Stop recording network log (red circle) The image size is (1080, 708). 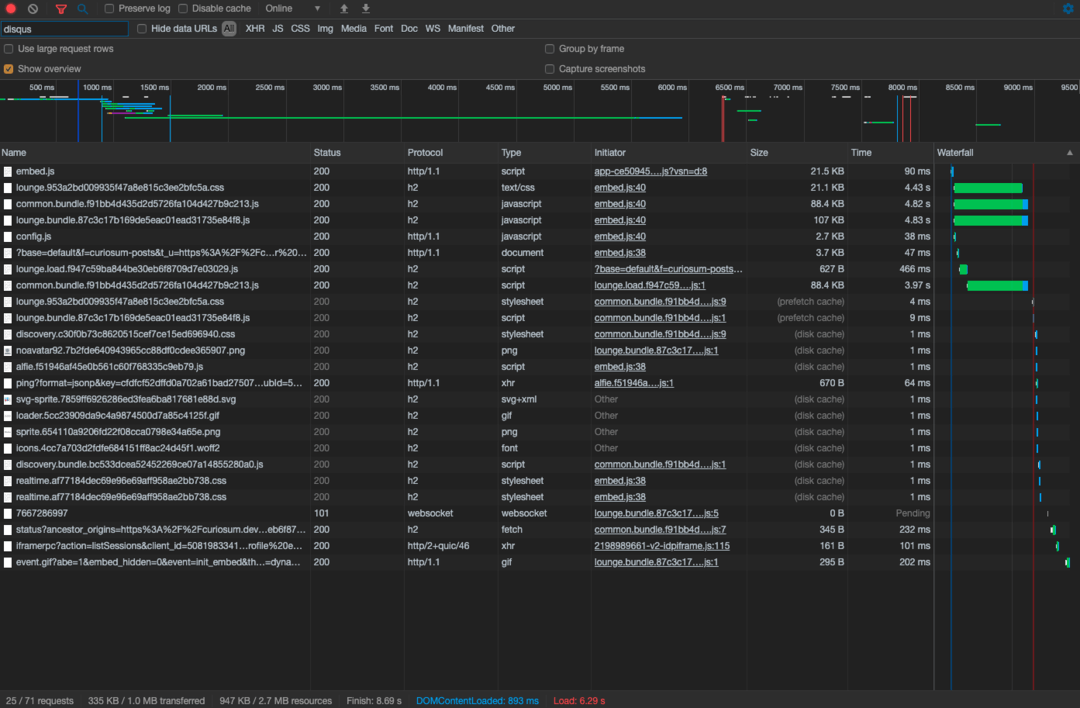pyautogui.click(x=11, y=9)
